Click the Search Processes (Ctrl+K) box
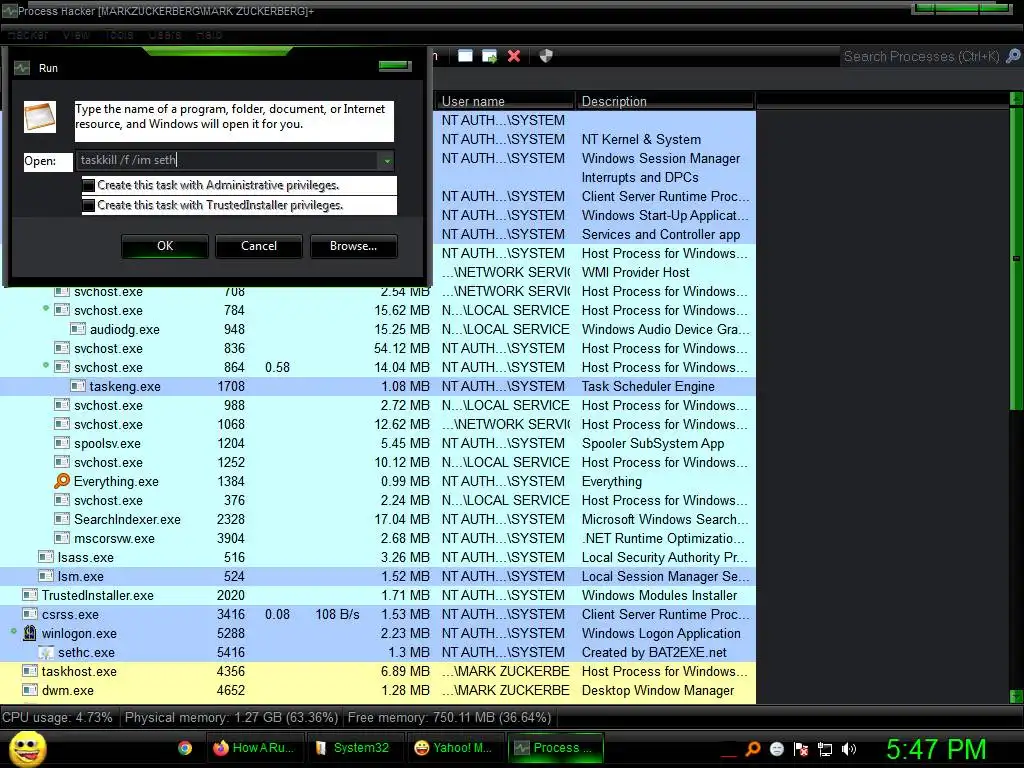The height and width of the screenshot is (768, 1024). 921,57
